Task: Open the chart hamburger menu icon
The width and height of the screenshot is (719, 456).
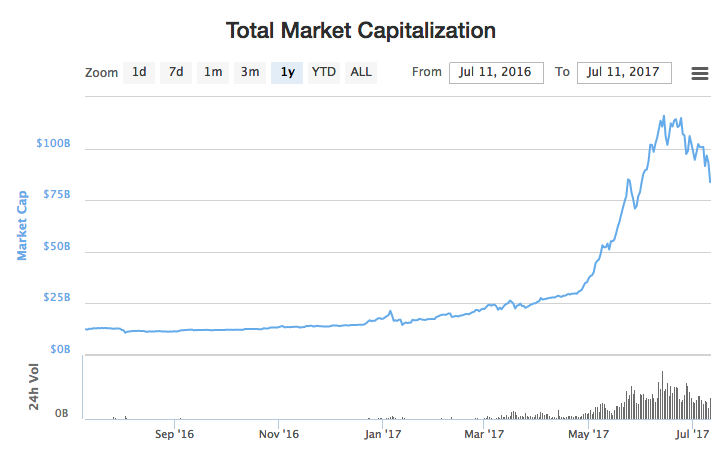Action: point(700,73)
